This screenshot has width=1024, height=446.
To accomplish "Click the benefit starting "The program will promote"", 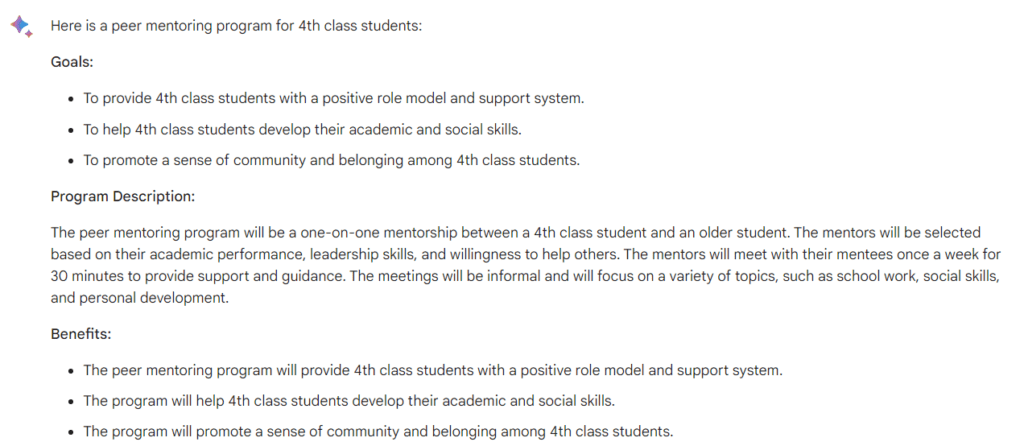I will (x=378, y=432).
